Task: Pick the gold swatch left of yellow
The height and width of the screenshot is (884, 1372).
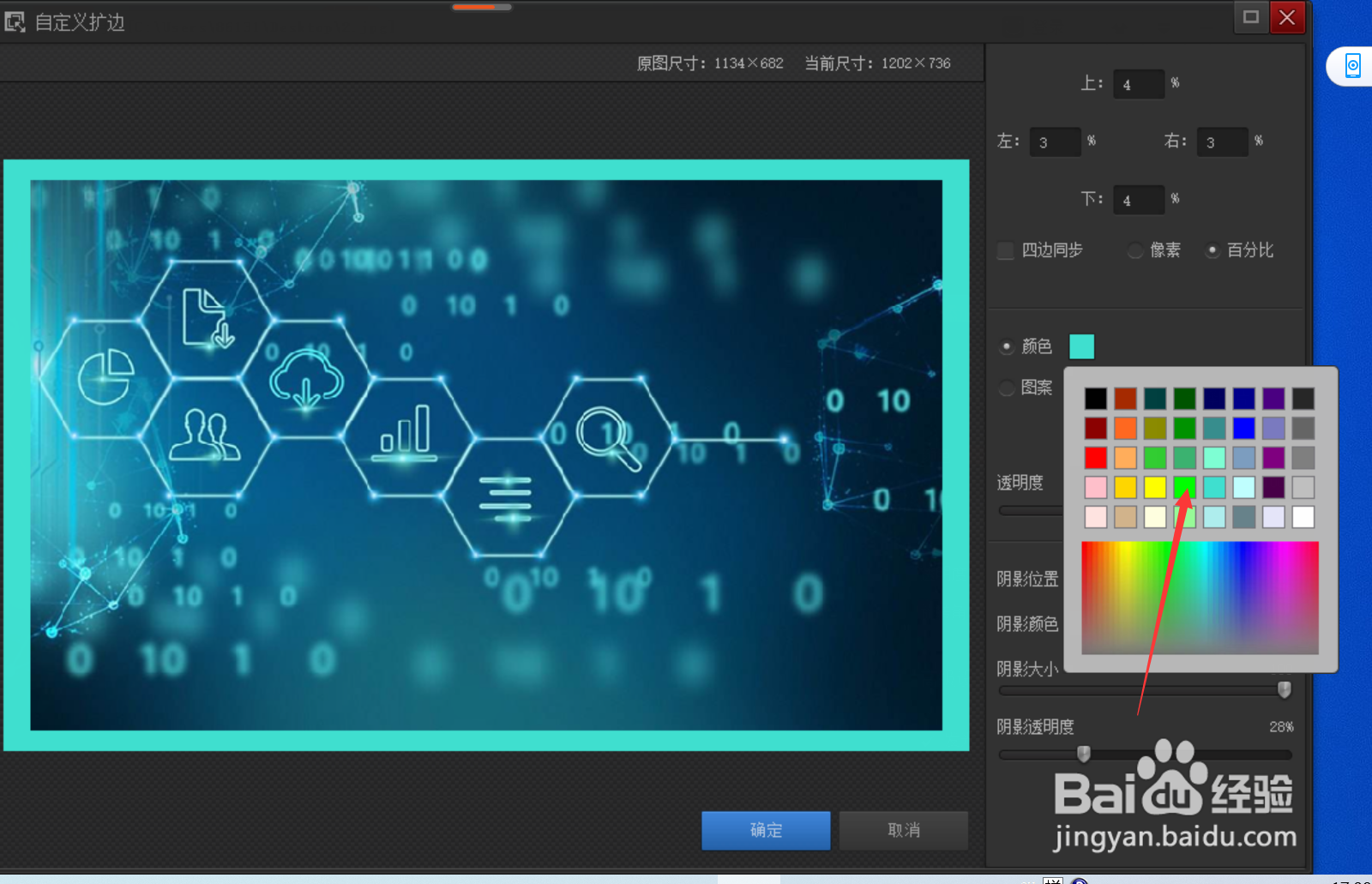Action: [x=1125, y=487]
